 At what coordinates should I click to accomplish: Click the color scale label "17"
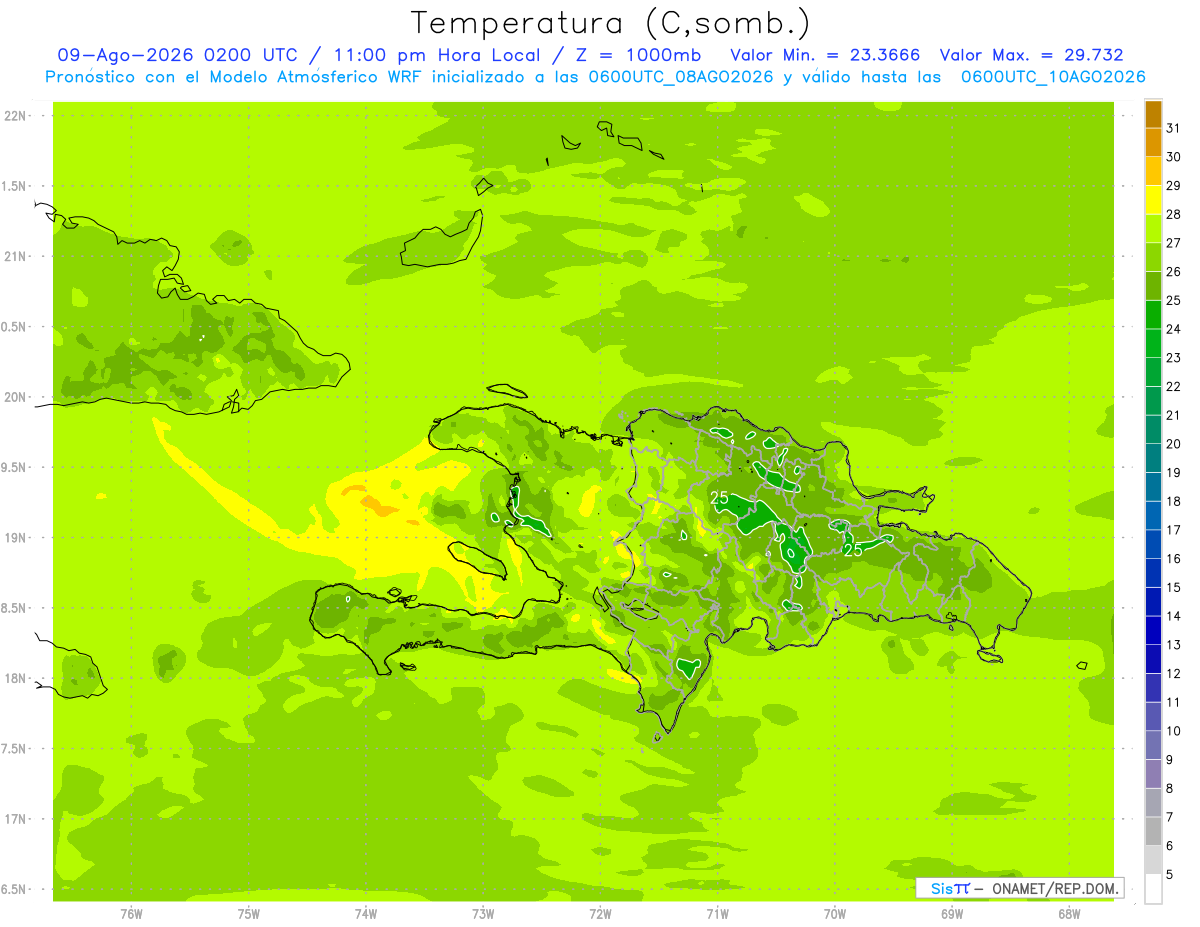coord(1174,529)
